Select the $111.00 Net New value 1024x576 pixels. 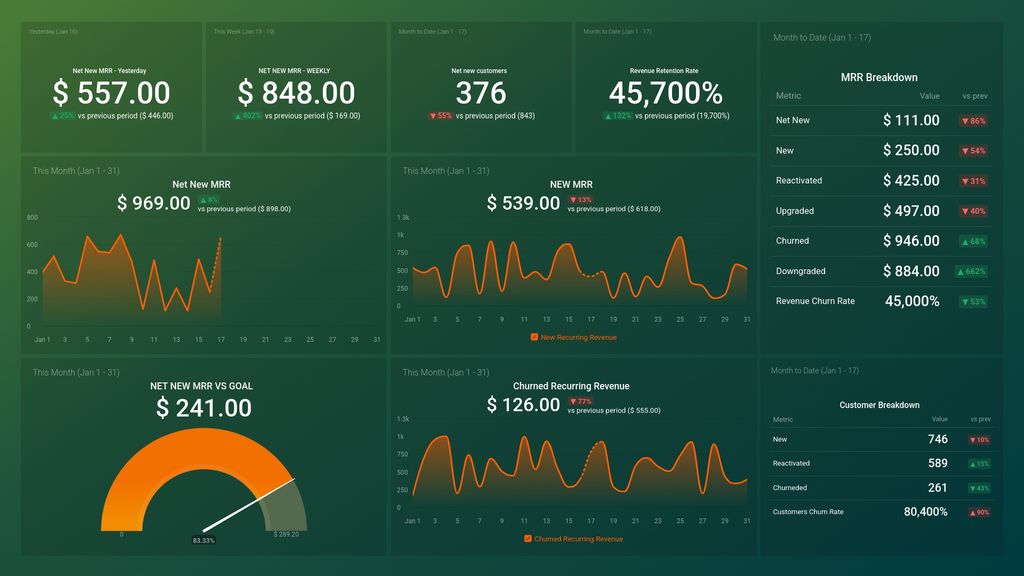pyautogui.click(x=911, y=120)
